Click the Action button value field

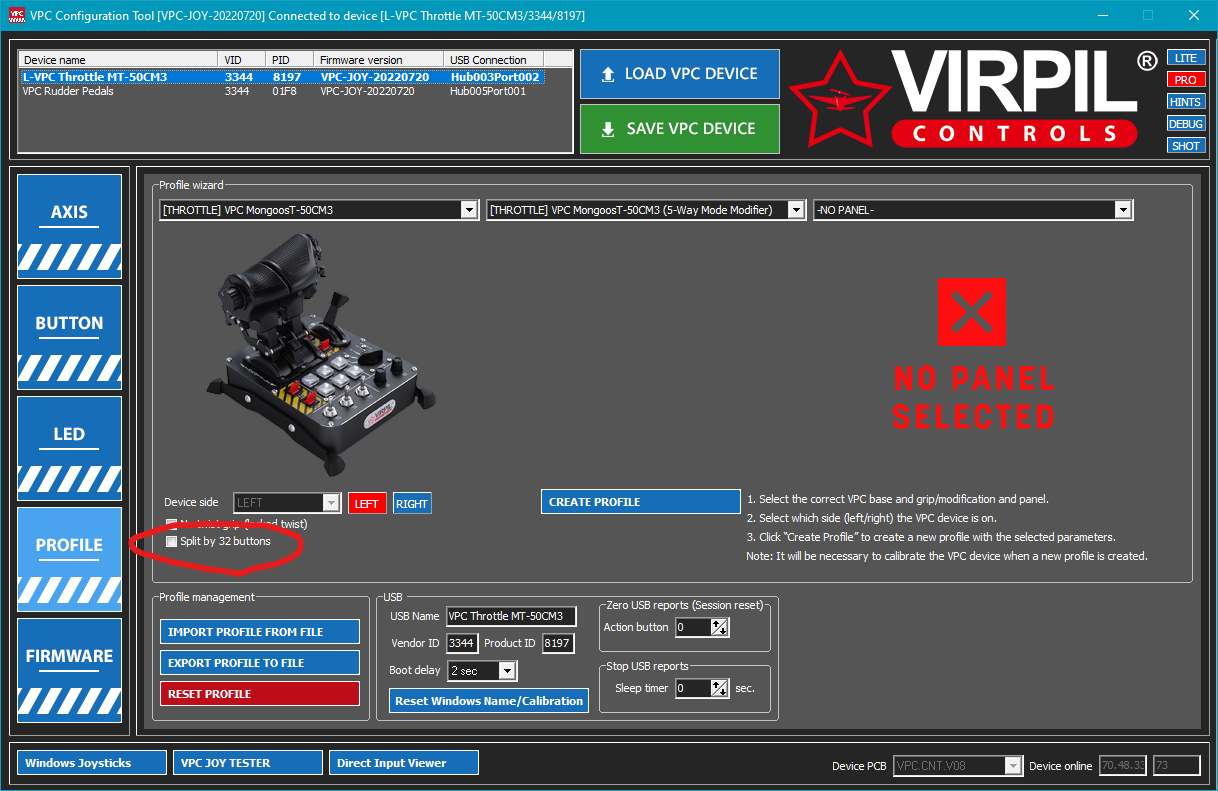coord(694,628)
